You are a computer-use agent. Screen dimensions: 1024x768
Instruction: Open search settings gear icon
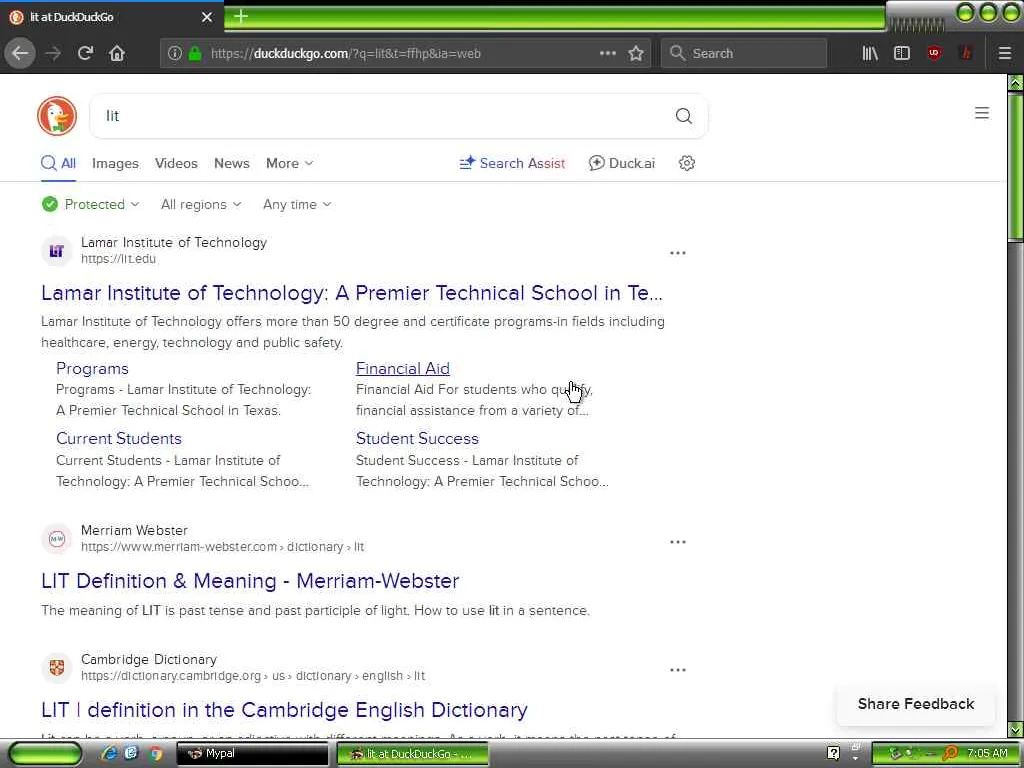686,163
